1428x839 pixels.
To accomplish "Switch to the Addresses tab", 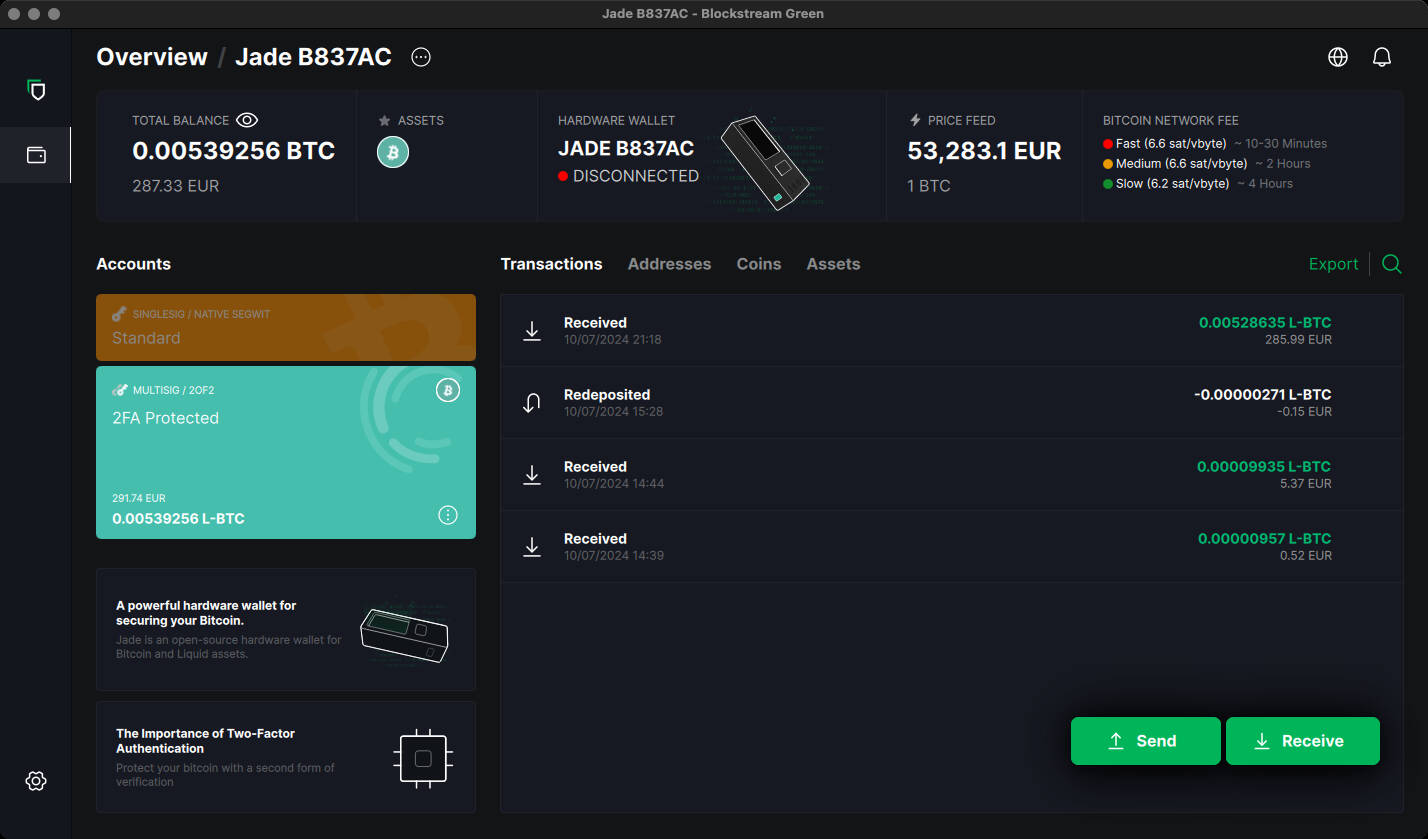I will point(669,264).
